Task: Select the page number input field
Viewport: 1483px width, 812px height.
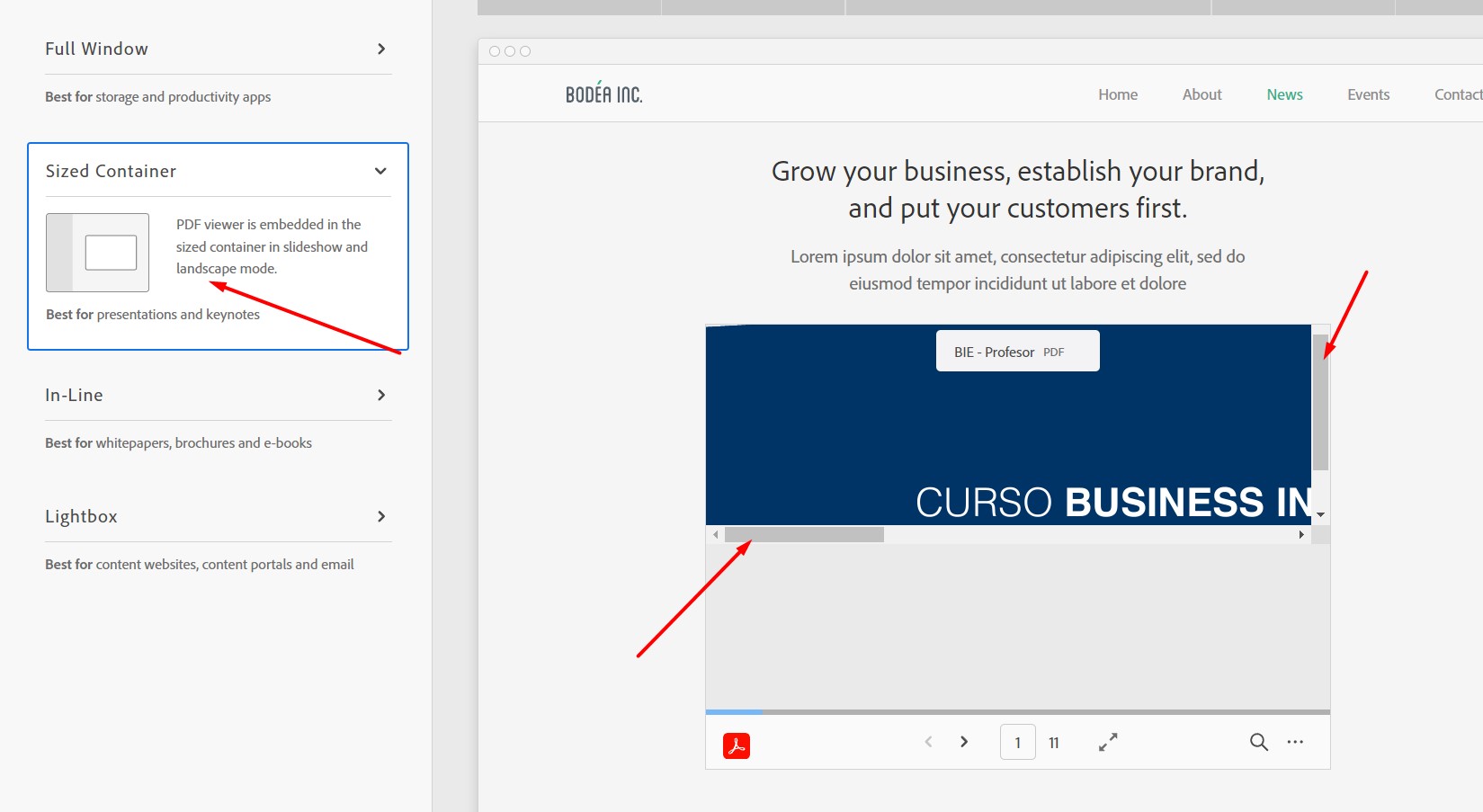Action: [1017, 741]
